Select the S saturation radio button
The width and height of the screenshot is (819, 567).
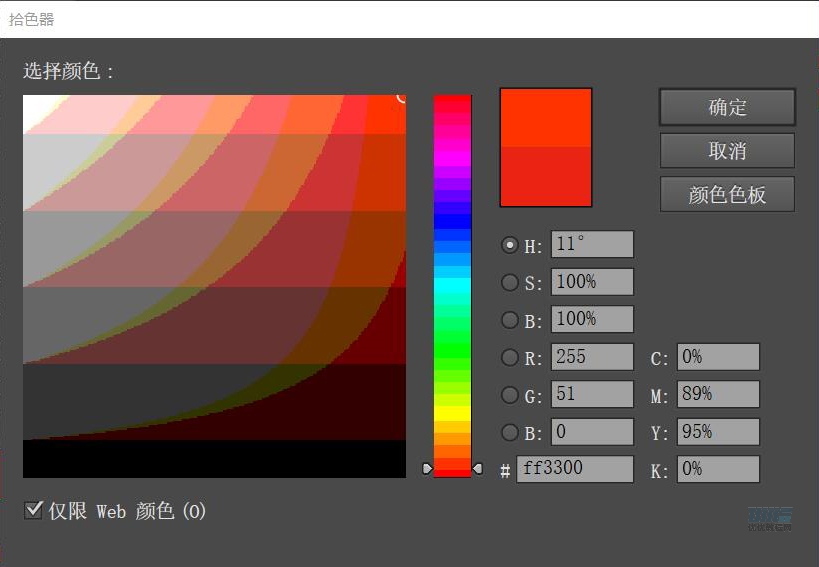(x=510, y=283)
